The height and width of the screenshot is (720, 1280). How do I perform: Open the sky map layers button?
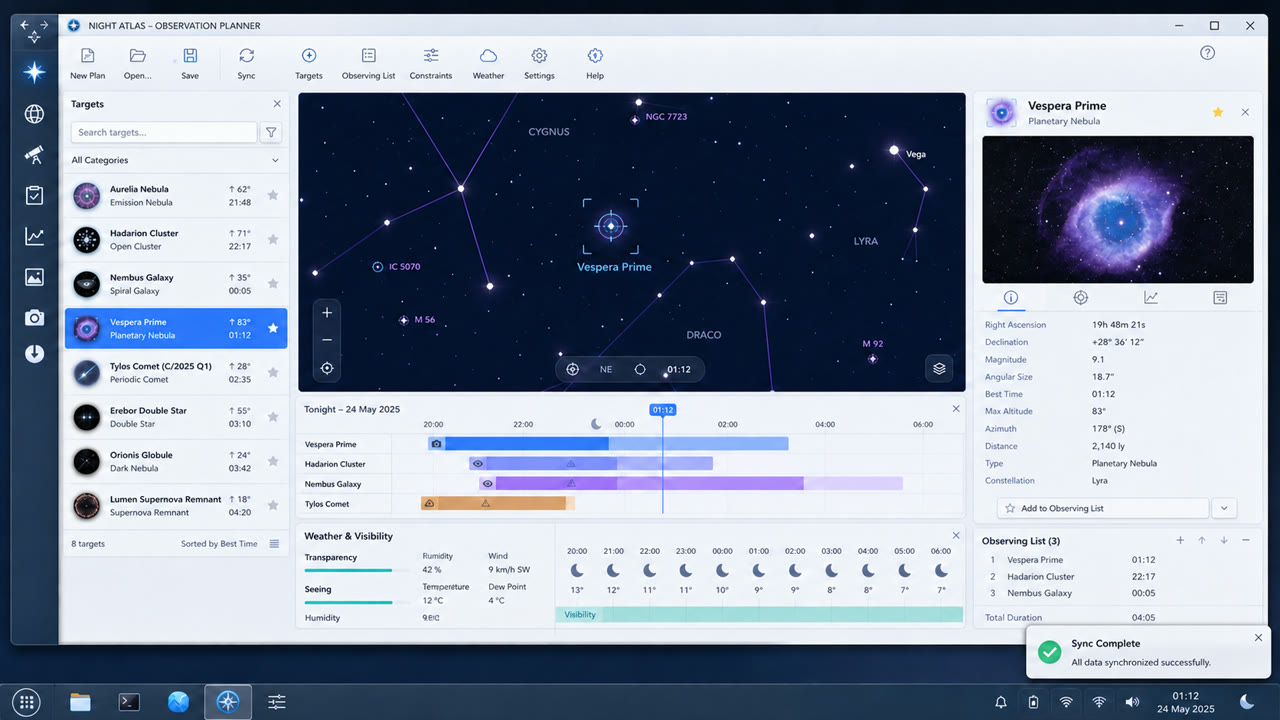pyautogui.click(x=939, y=368)
